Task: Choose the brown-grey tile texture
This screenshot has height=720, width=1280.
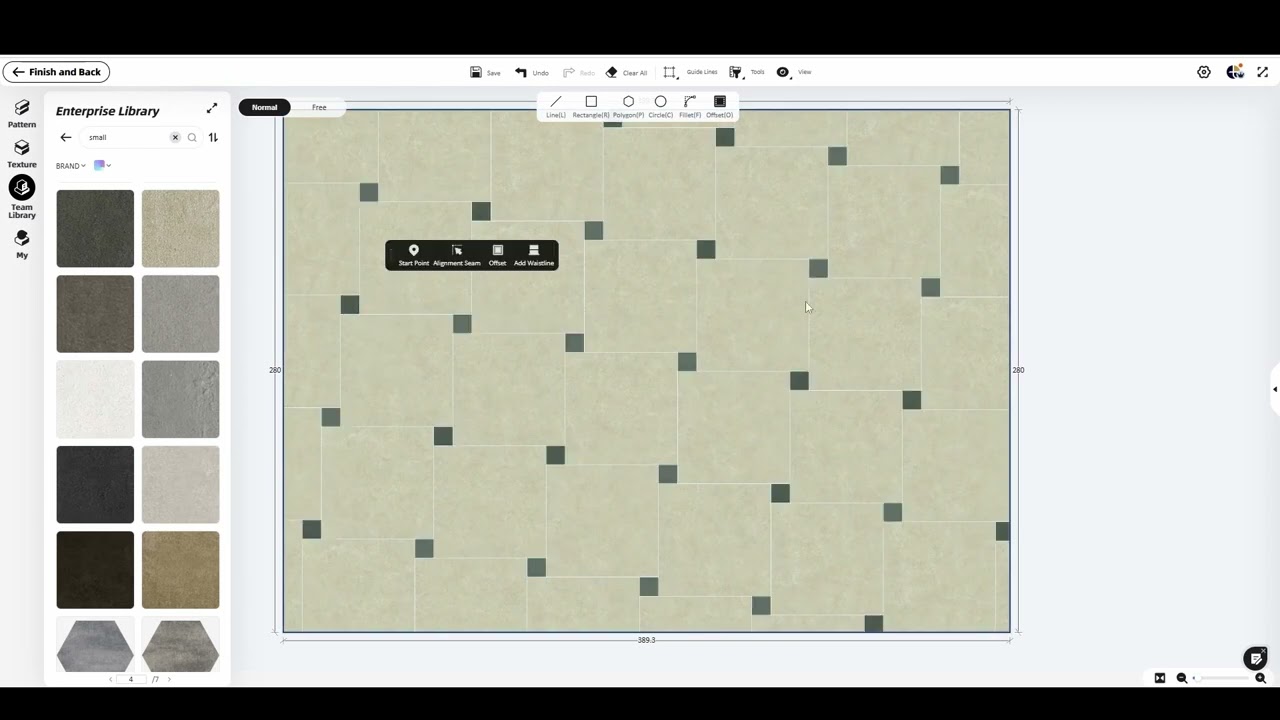Action: click(x=95, y=314)
